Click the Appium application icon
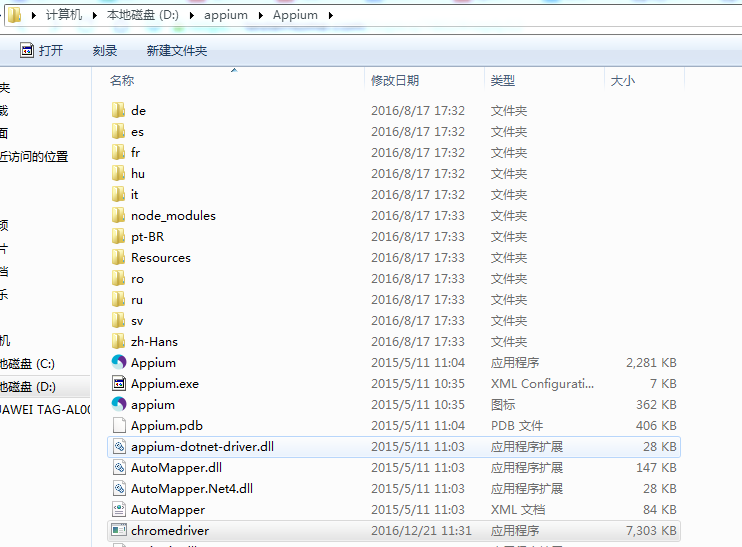Viewport: 742px width, 547px height. pos(119,362)
